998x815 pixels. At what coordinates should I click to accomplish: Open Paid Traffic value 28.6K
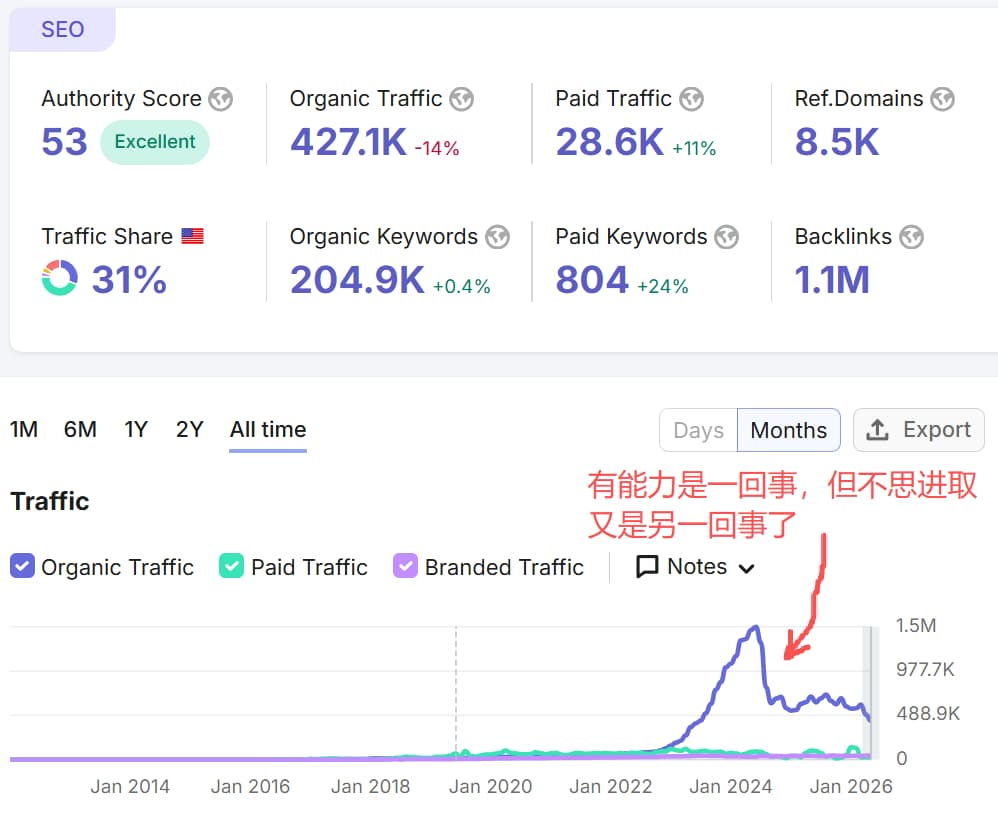click(x=610, y=141)
